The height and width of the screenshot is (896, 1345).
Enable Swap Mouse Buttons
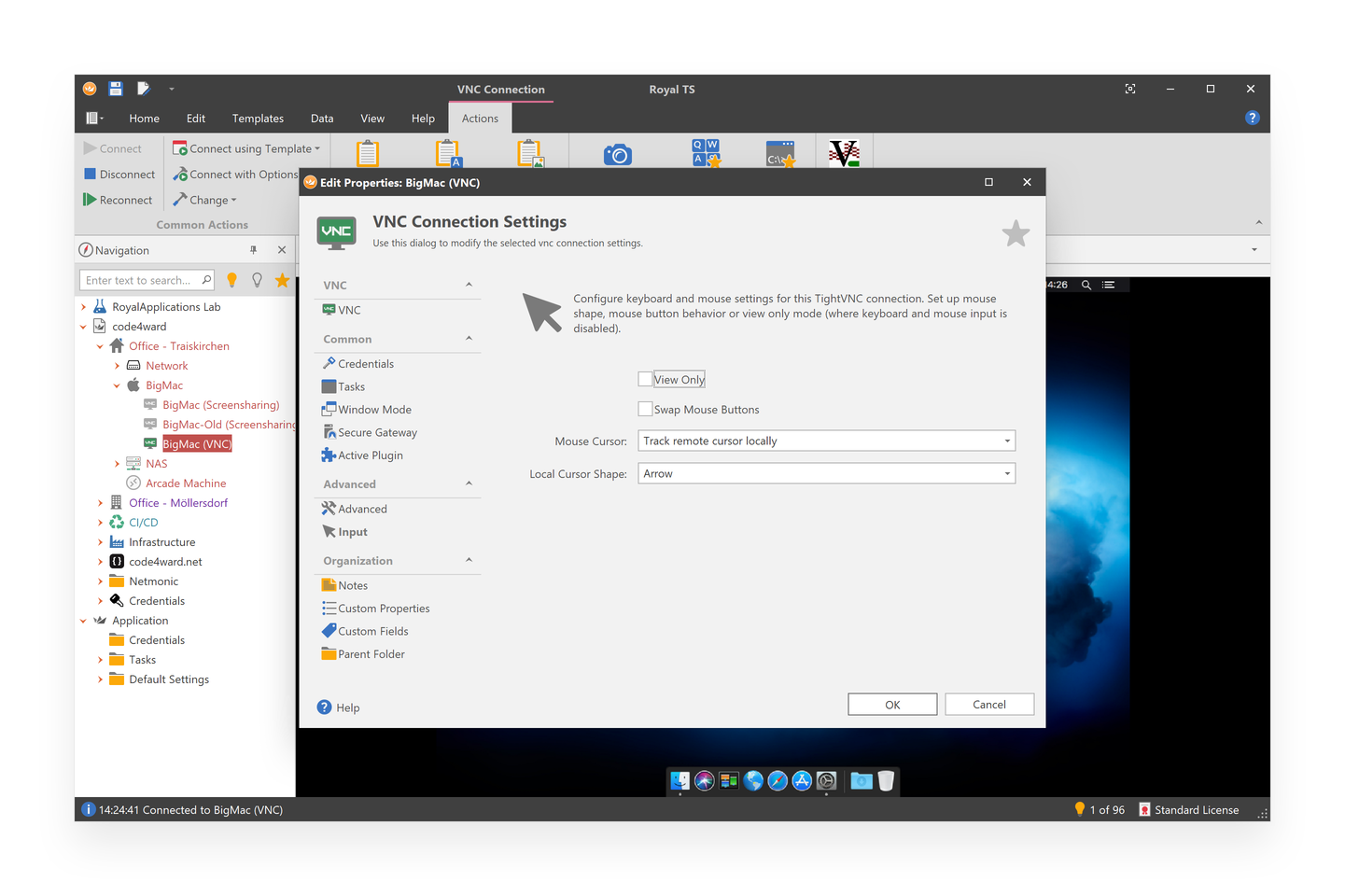point(645,409)
